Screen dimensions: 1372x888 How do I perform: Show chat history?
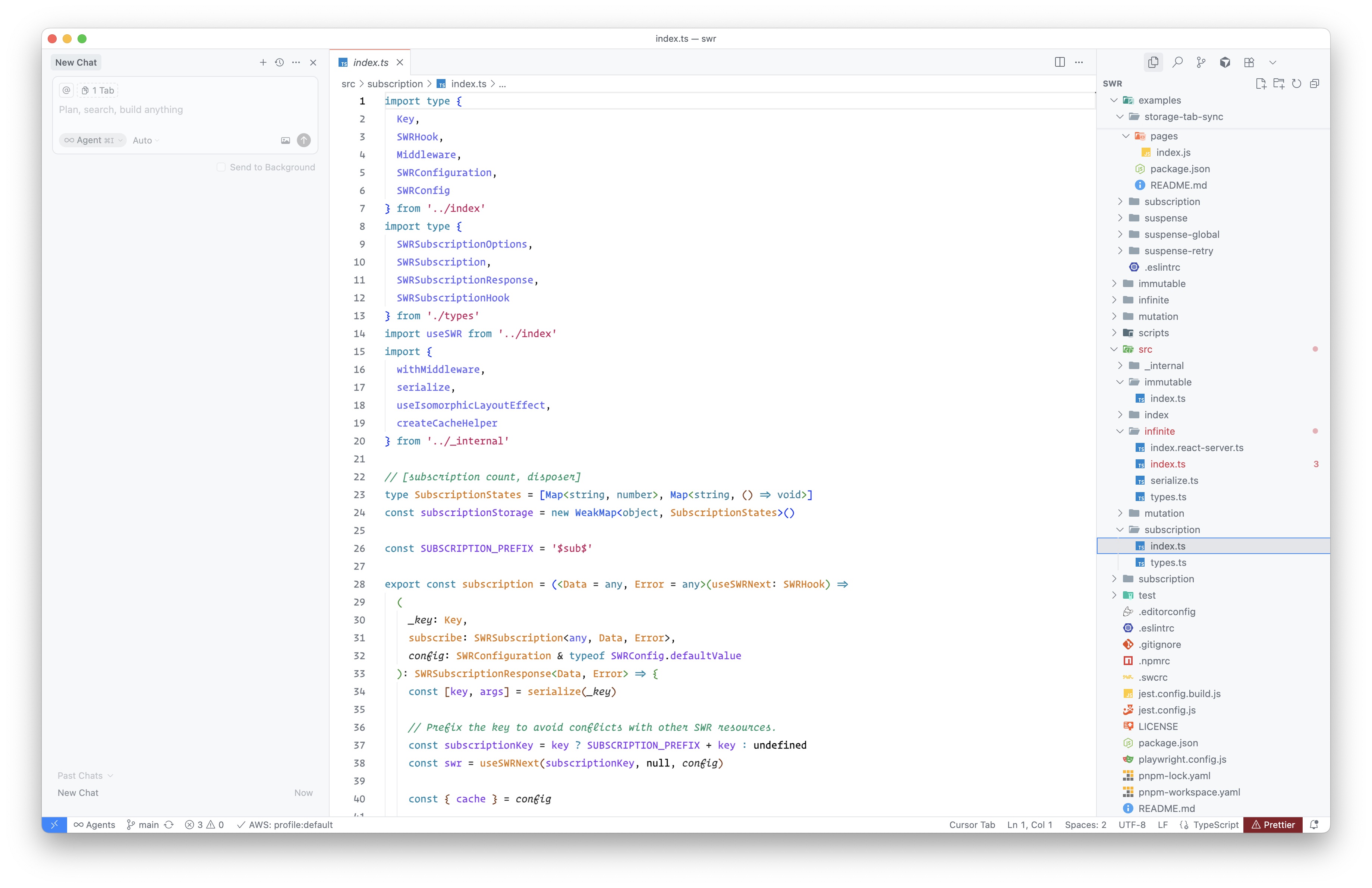pos(280,62)
